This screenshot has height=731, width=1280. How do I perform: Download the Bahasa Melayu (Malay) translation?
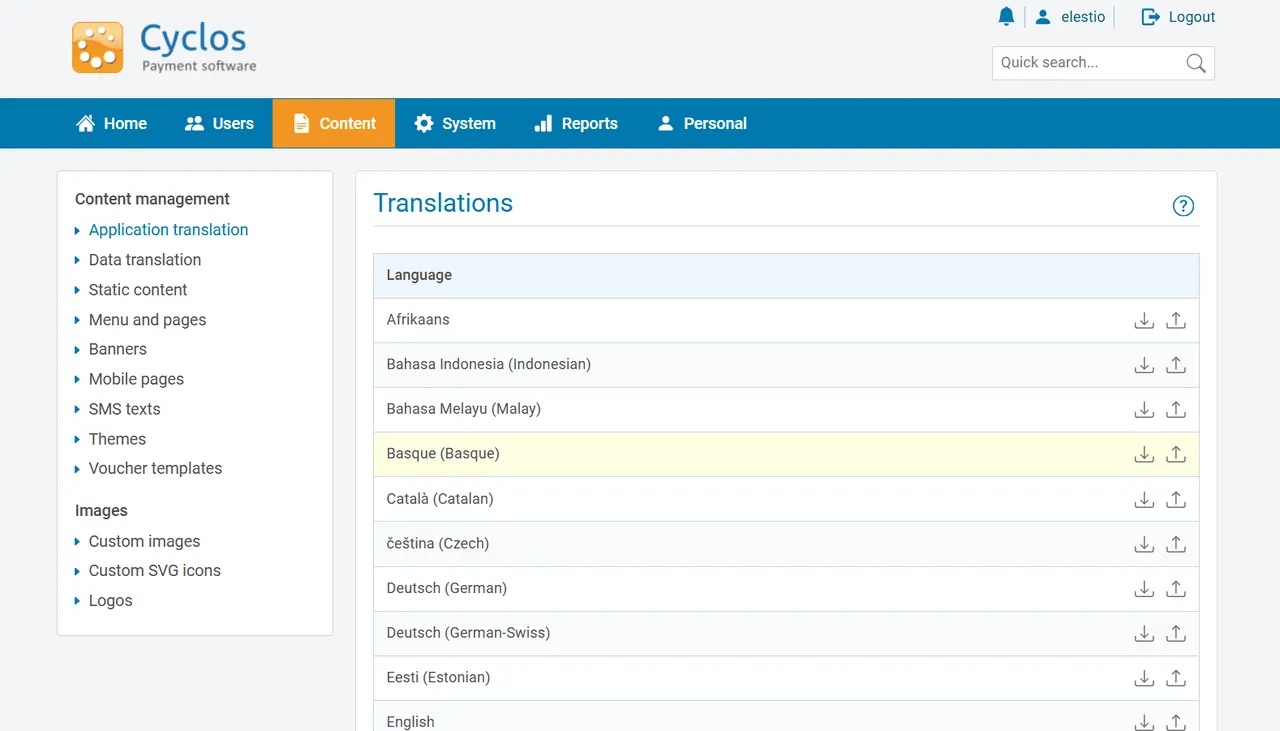pos(1144,409)
